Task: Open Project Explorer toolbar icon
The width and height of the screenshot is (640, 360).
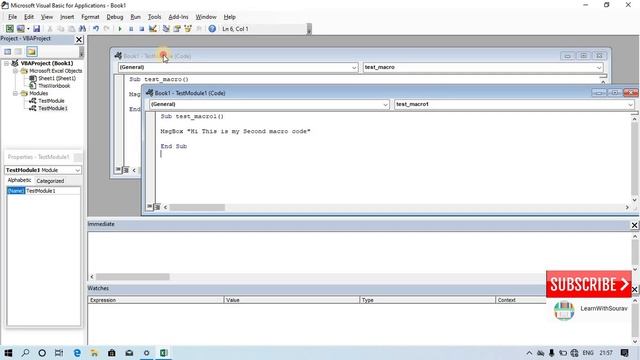Action: coord(166,29)
